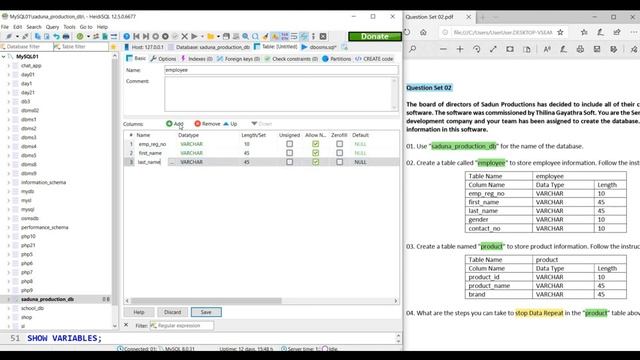Screen dimensions: 640x360
Task: Uncheck Allow NULL for first_name
Action: click(x=316, y=153)
